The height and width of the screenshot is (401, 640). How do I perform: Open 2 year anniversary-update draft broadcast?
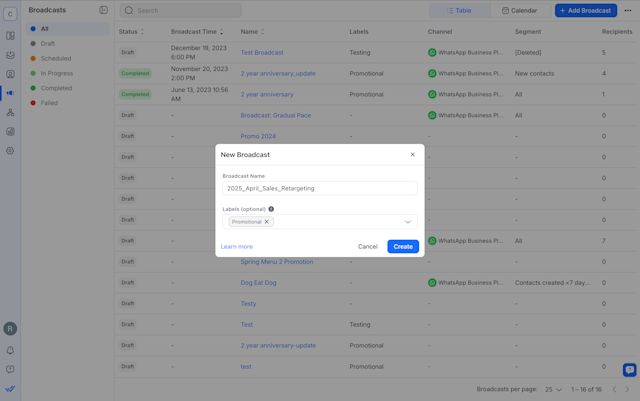coord(278,345)
